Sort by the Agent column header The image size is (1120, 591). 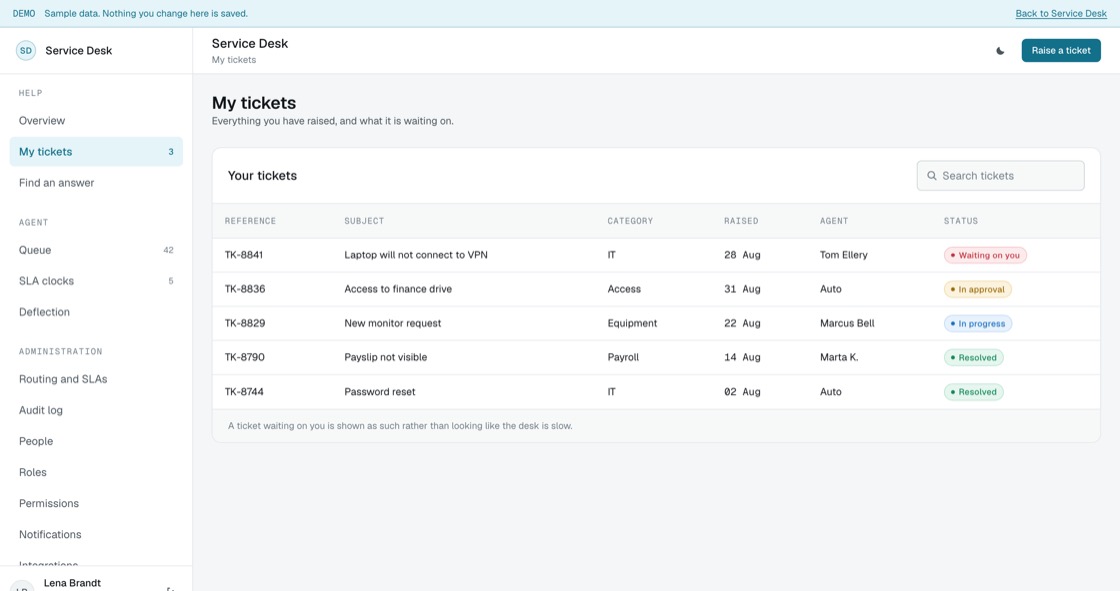point(834,221)
